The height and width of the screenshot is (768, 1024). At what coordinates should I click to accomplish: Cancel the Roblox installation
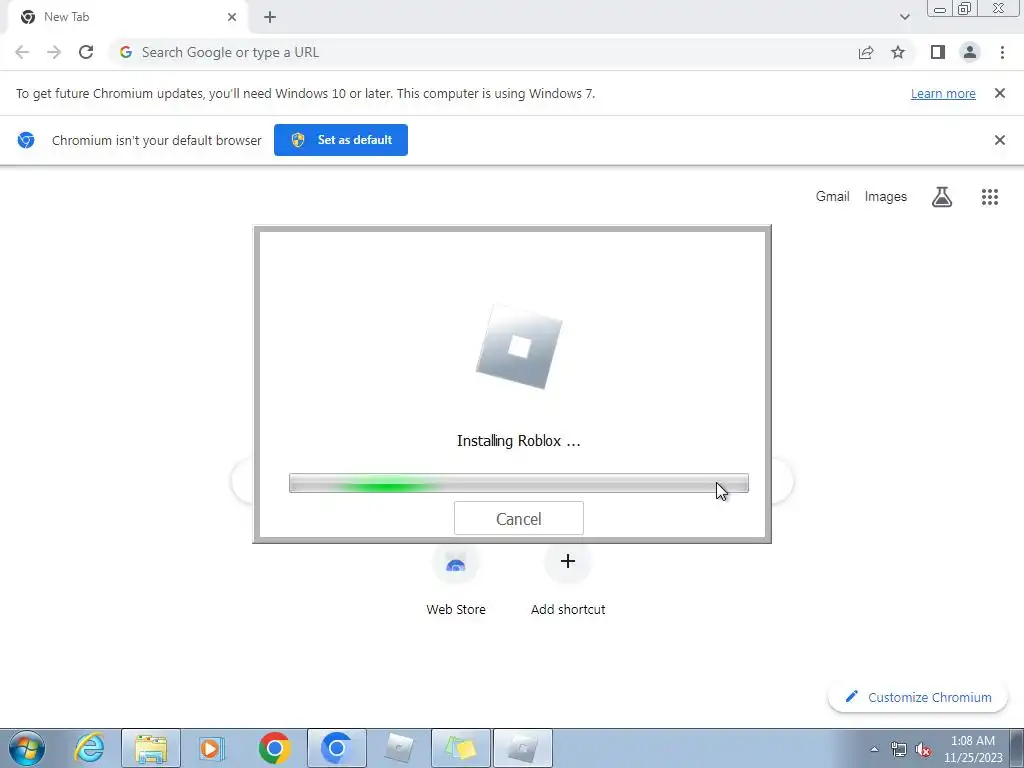tap(519, 519)
